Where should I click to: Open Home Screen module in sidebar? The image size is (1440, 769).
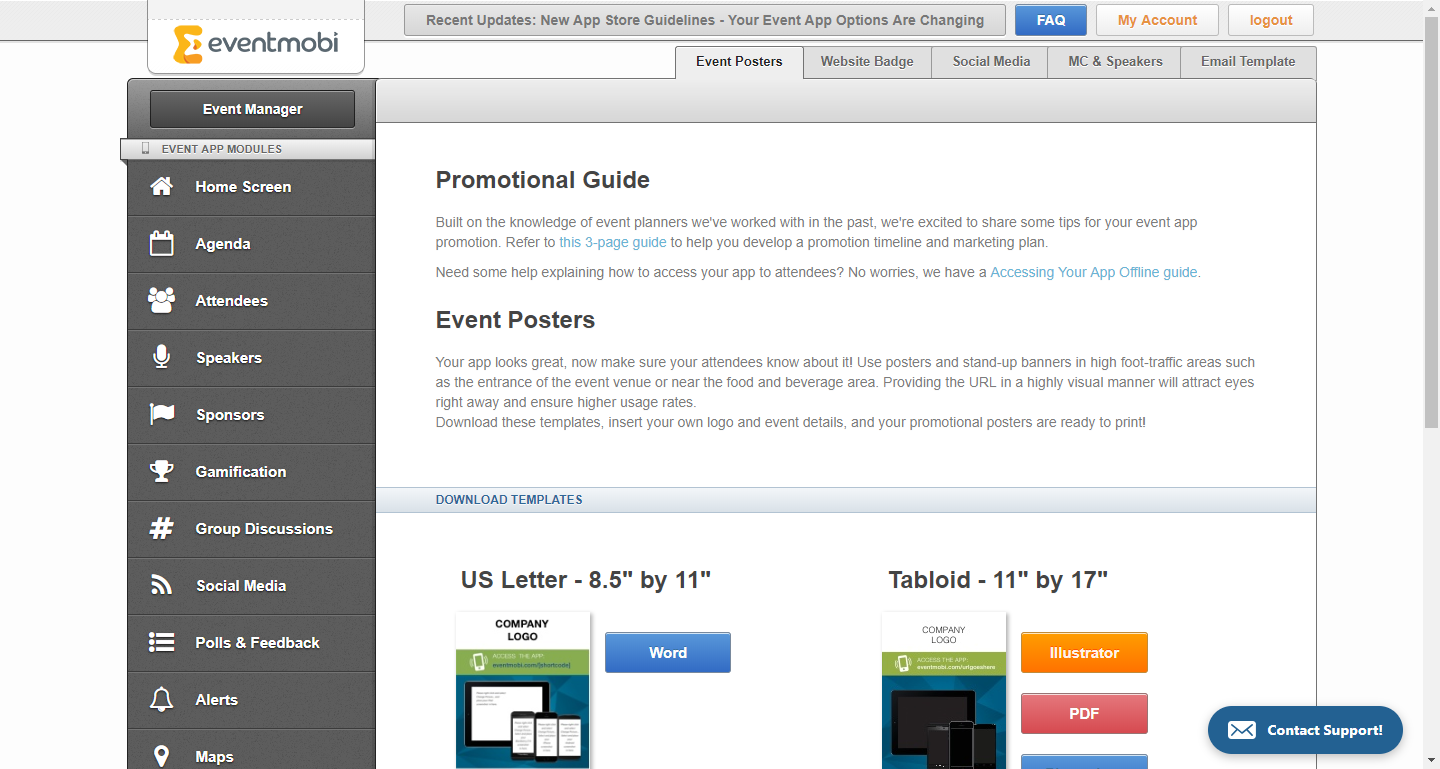point(252,187)
